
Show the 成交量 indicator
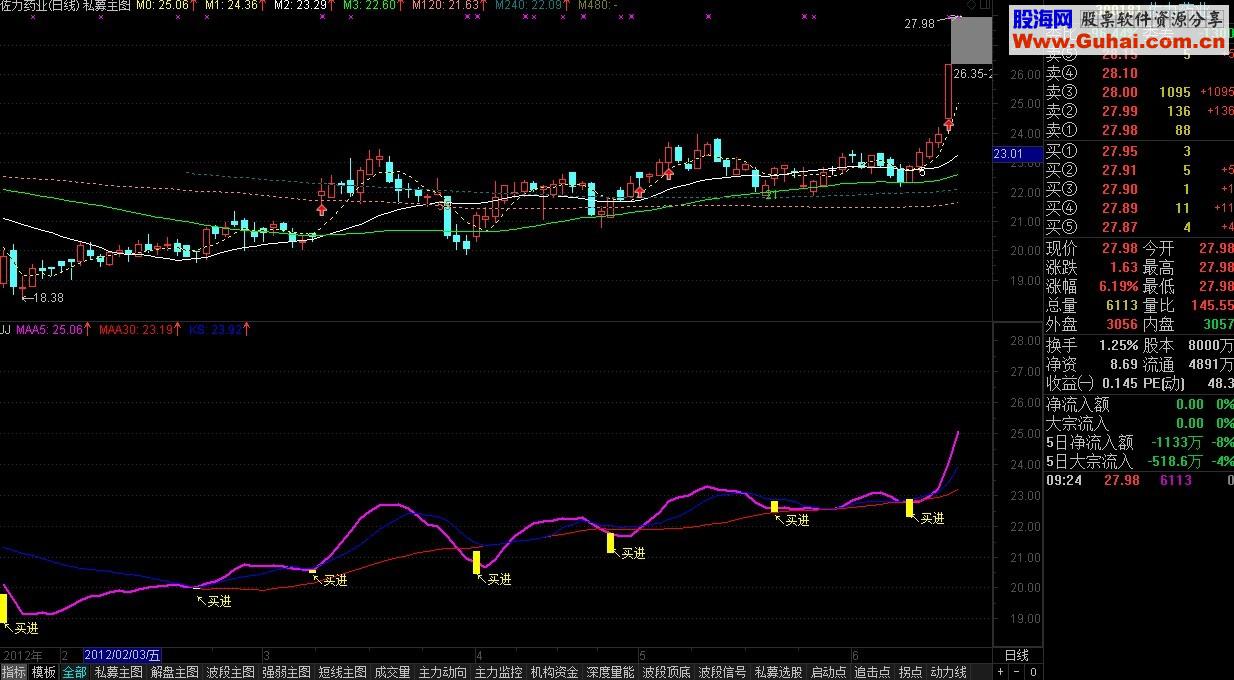[x=392, y=672]
